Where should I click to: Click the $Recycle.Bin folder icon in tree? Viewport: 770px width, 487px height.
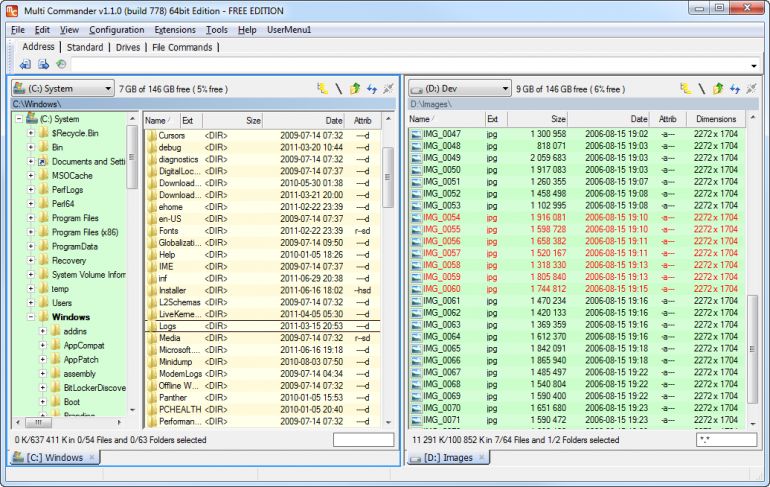click(44, 133)
